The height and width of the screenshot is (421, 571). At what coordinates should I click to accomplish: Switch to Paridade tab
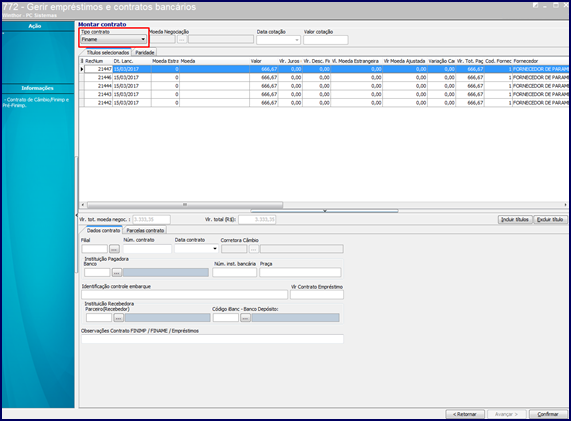145,52
